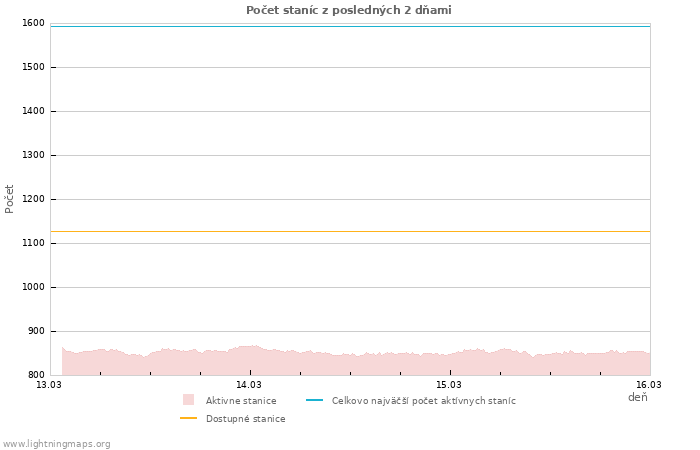Toggle the Dostupné stanice legend label
This screenshot has width=700, height=450.
246,419
